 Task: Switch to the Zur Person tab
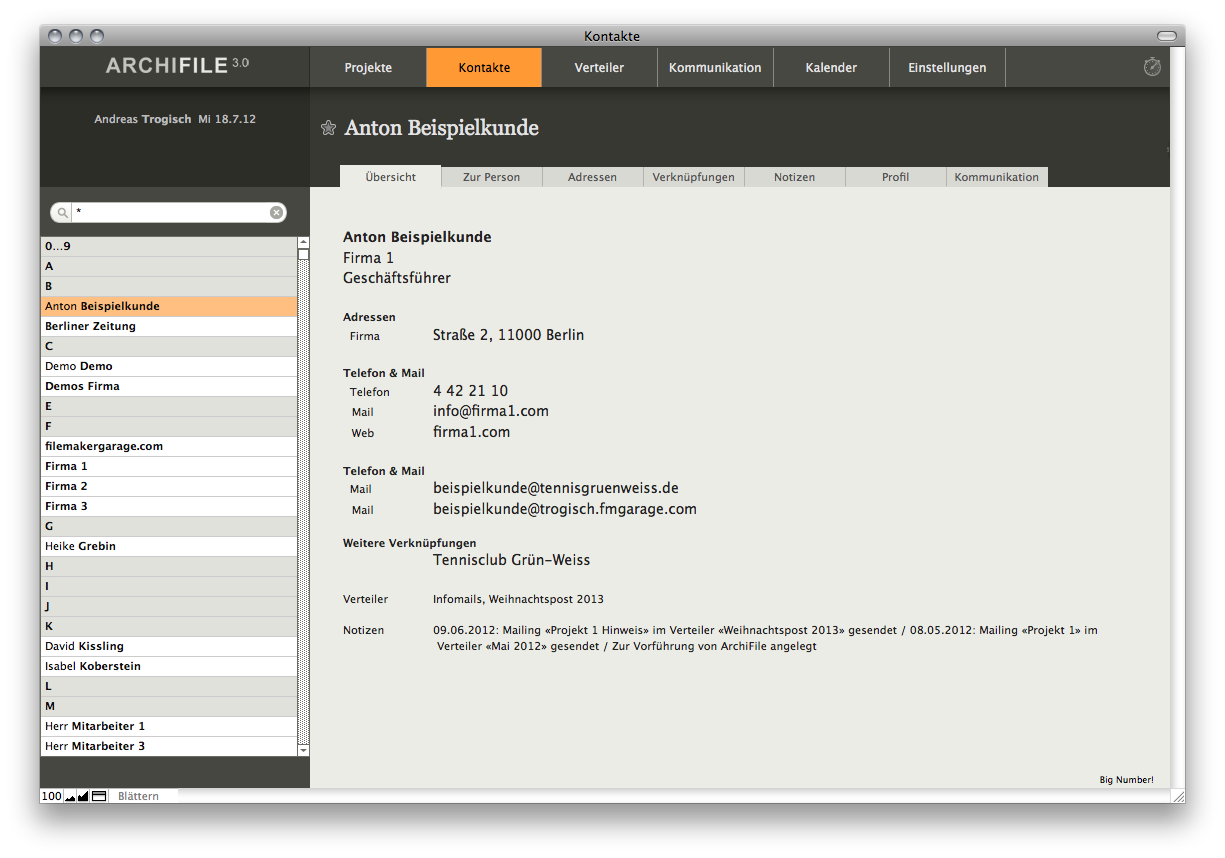(491, 177)
